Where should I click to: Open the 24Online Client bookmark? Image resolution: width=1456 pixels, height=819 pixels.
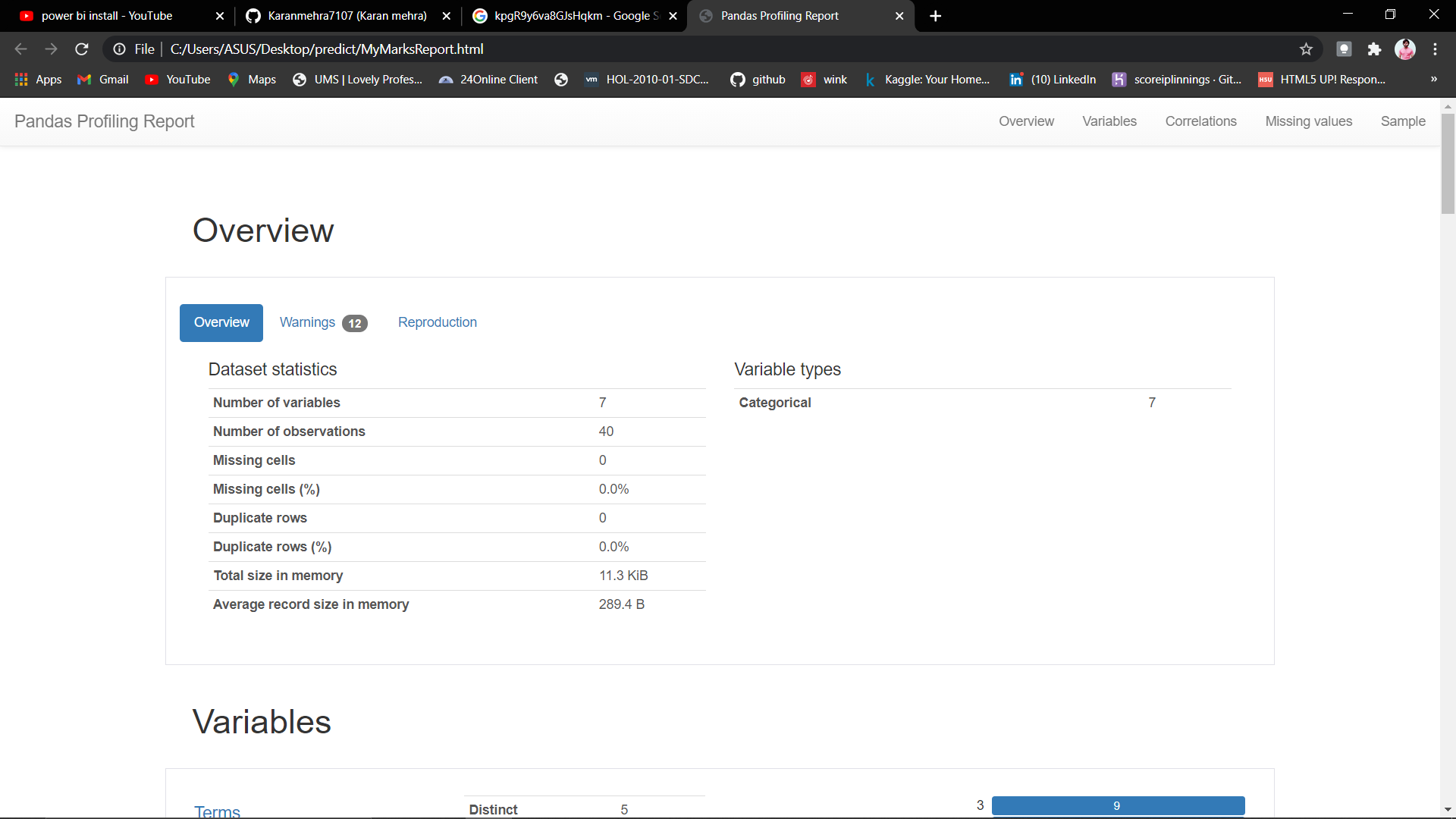(488, 79)
